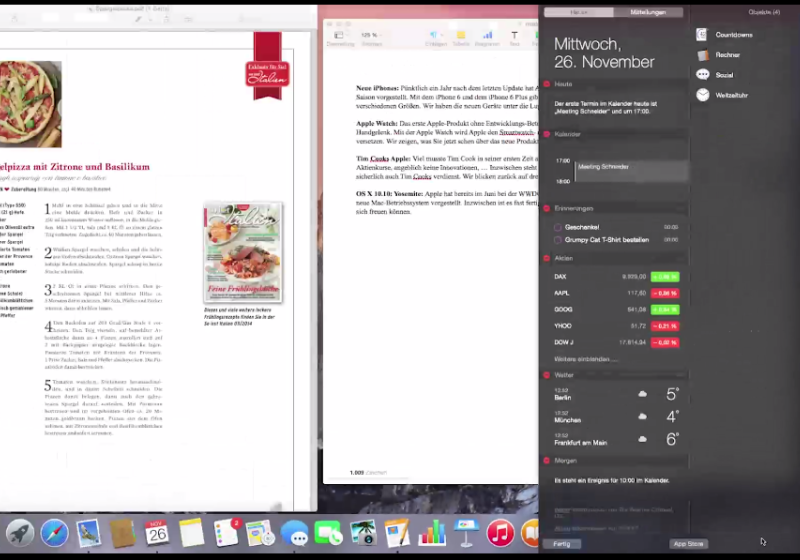800x560 pixels.
Task: Click the Weltzeituhr widget name
Action: [731, 95]
